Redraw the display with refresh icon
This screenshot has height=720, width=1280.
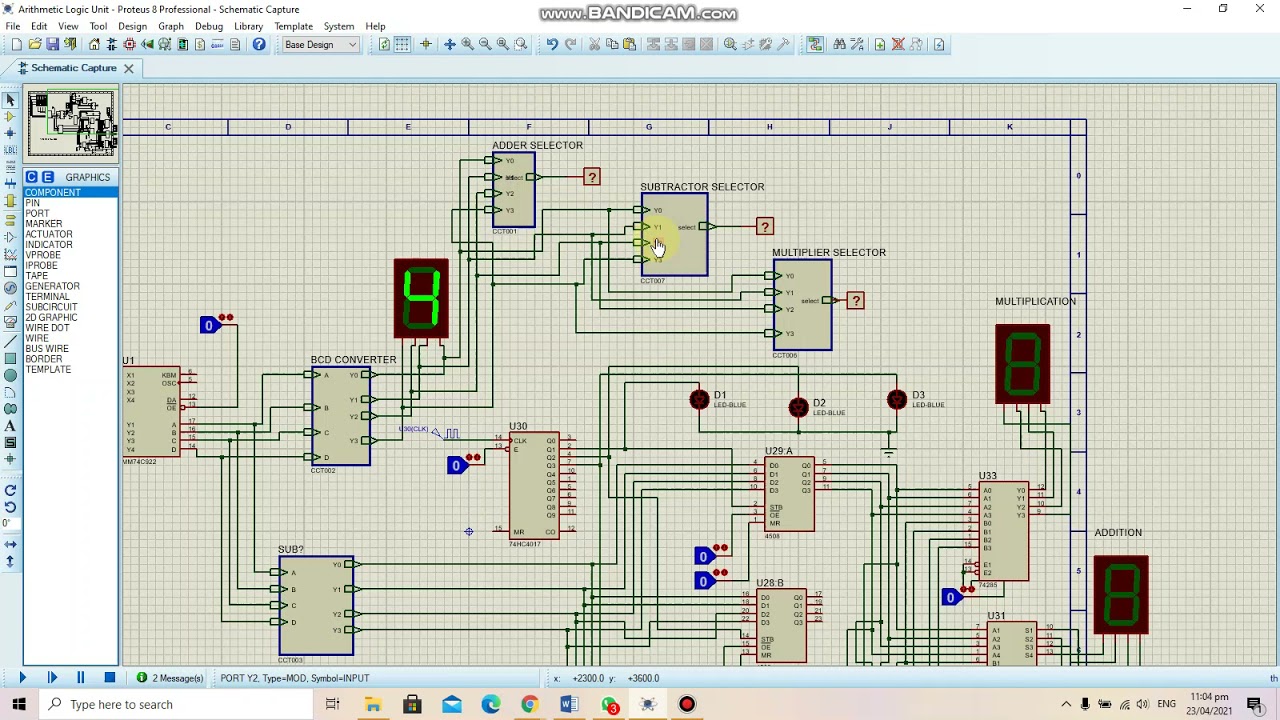pos(384,44)
